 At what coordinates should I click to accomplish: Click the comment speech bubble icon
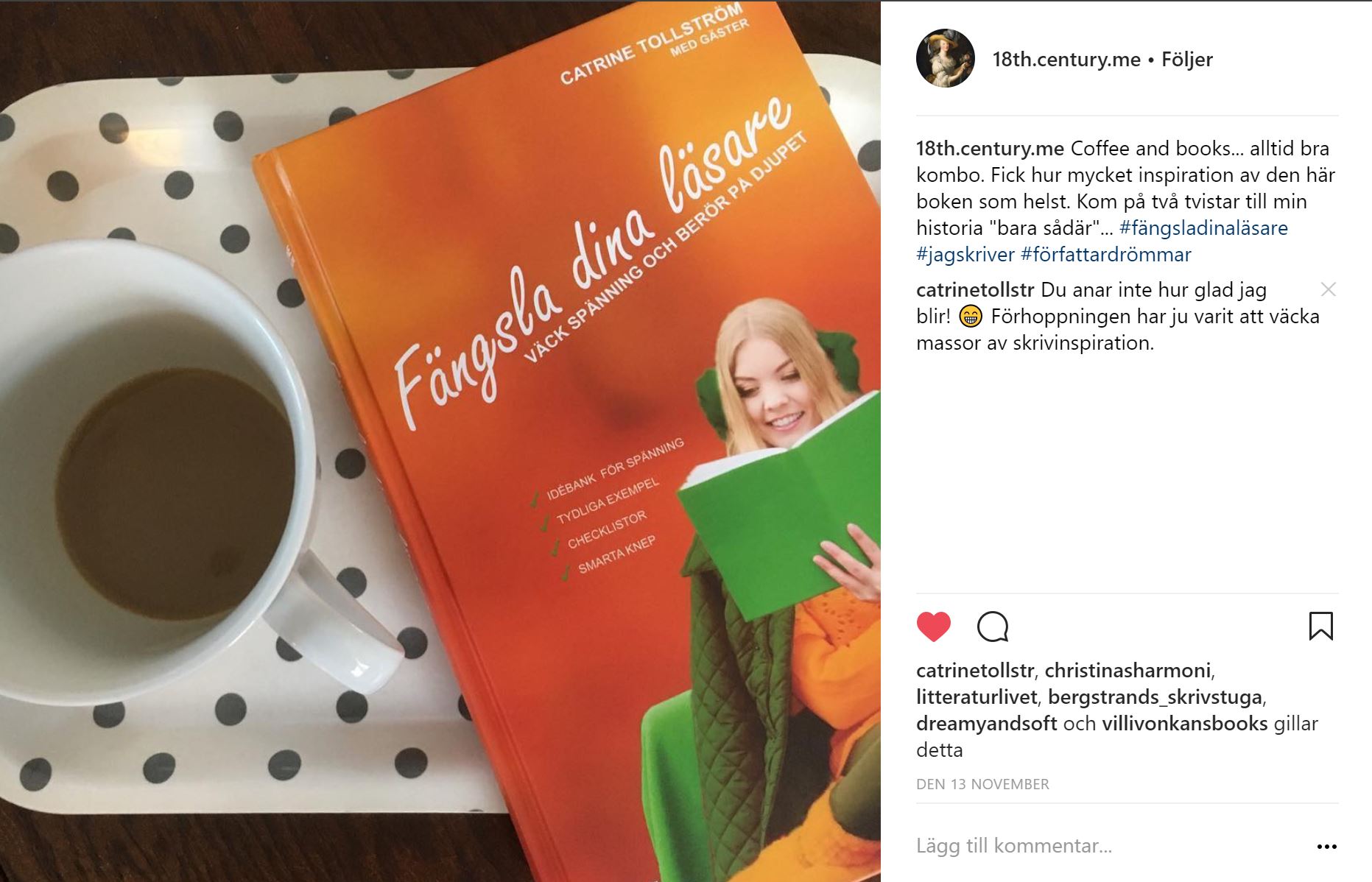point(993,627)
